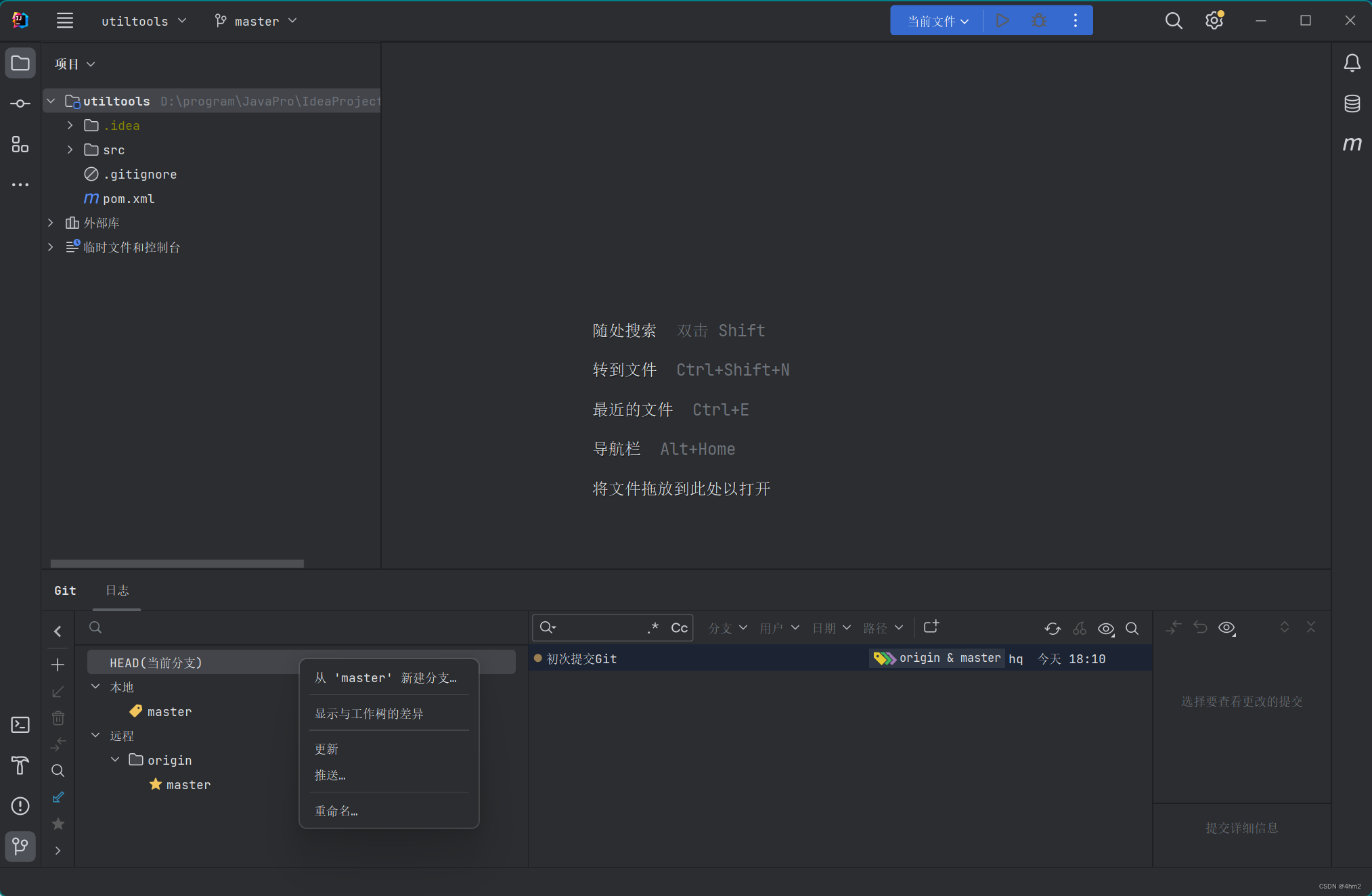Screen dimensions: 1372x896
Task: Select the initial Git commit row
Action: [840, 658]
